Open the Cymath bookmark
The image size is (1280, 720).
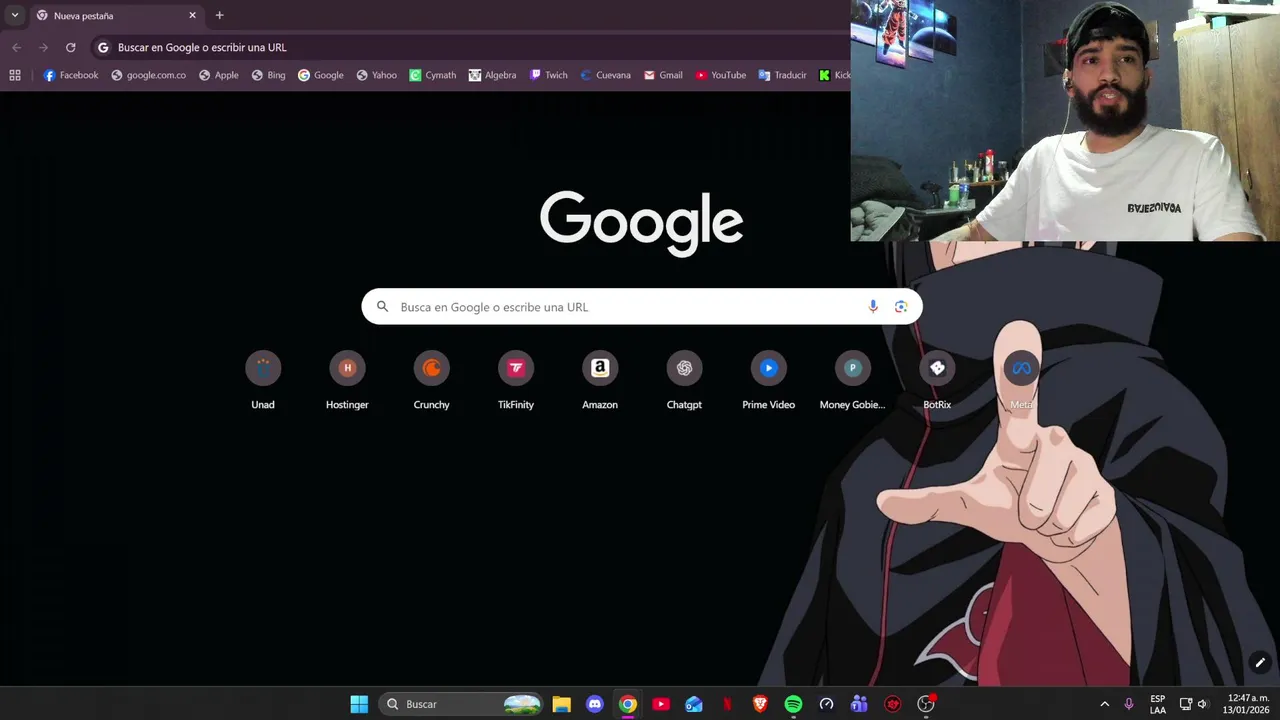(x=432, y=75)
